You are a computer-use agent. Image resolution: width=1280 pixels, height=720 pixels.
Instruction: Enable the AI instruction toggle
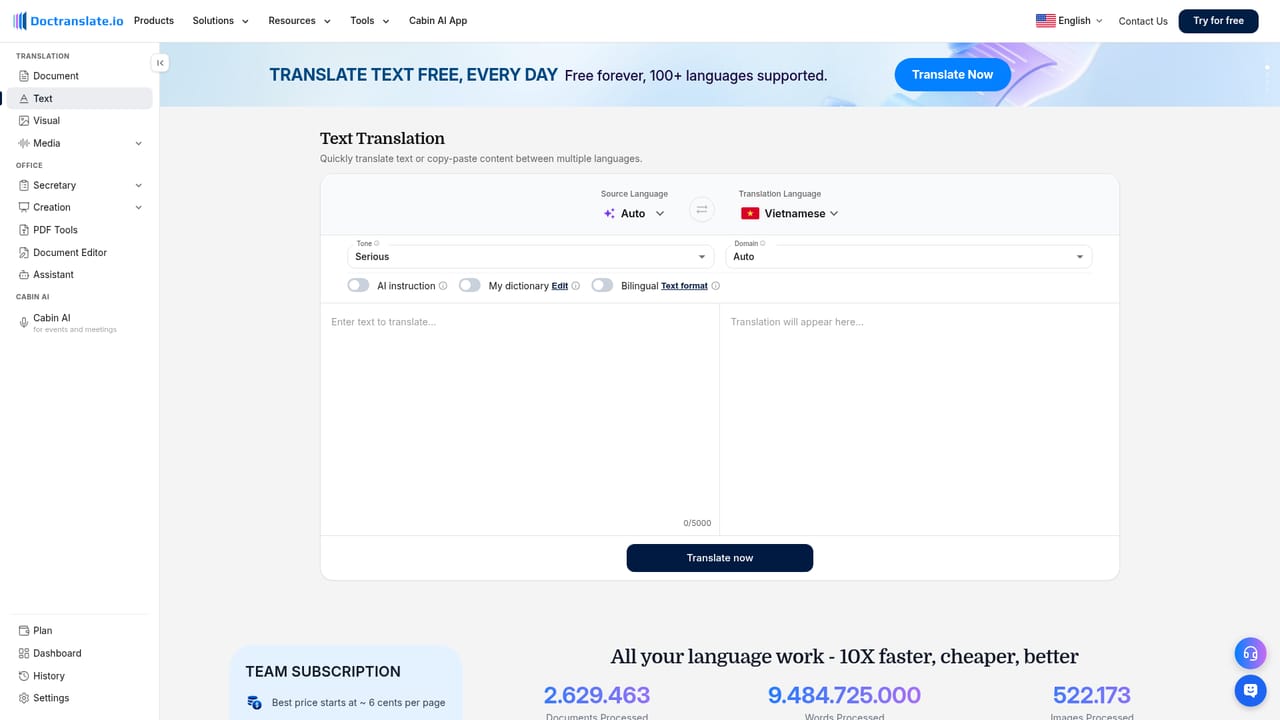[358, 286]
